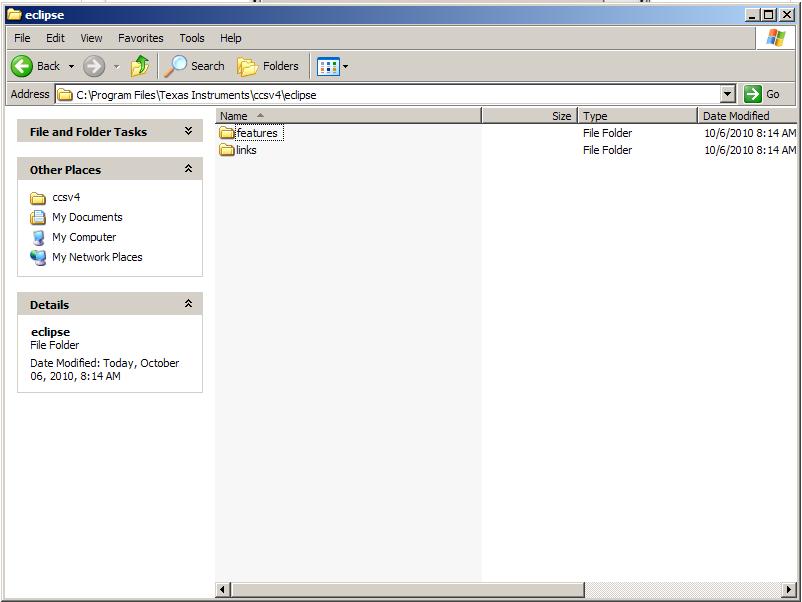Open the Edit menu
The width and height of the screenshot is (802, 602).
tap(55, 38)
